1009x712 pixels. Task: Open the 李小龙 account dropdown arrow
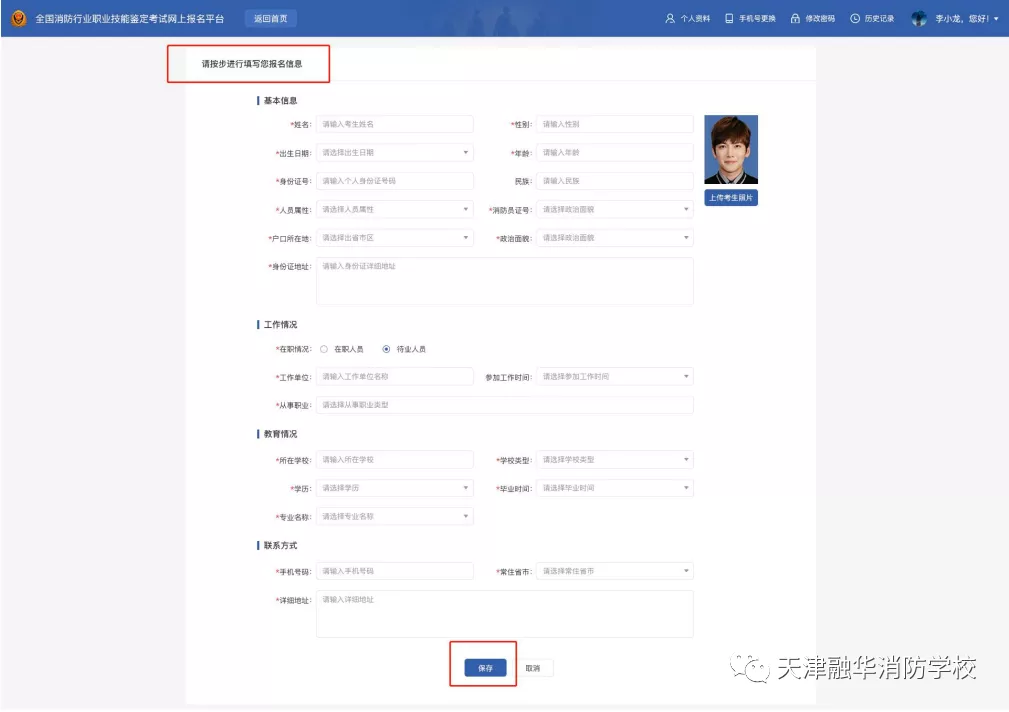click(x=994, y=17)
